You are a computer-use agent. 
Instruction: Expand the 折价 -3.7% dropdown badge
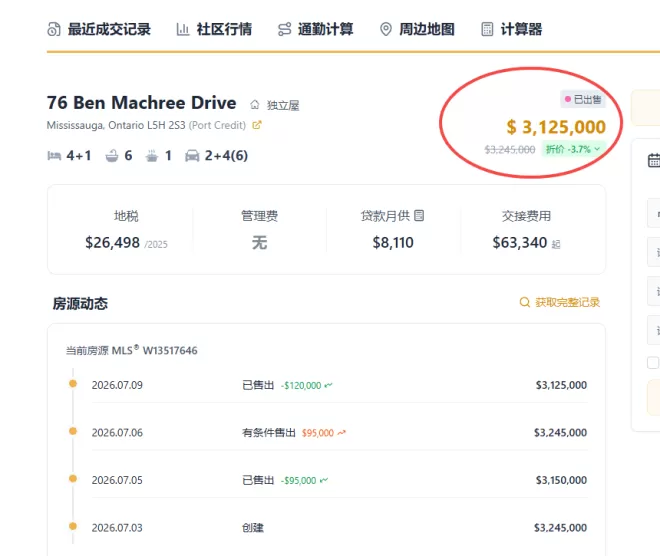pyautogui.click(x=574, y=149)
